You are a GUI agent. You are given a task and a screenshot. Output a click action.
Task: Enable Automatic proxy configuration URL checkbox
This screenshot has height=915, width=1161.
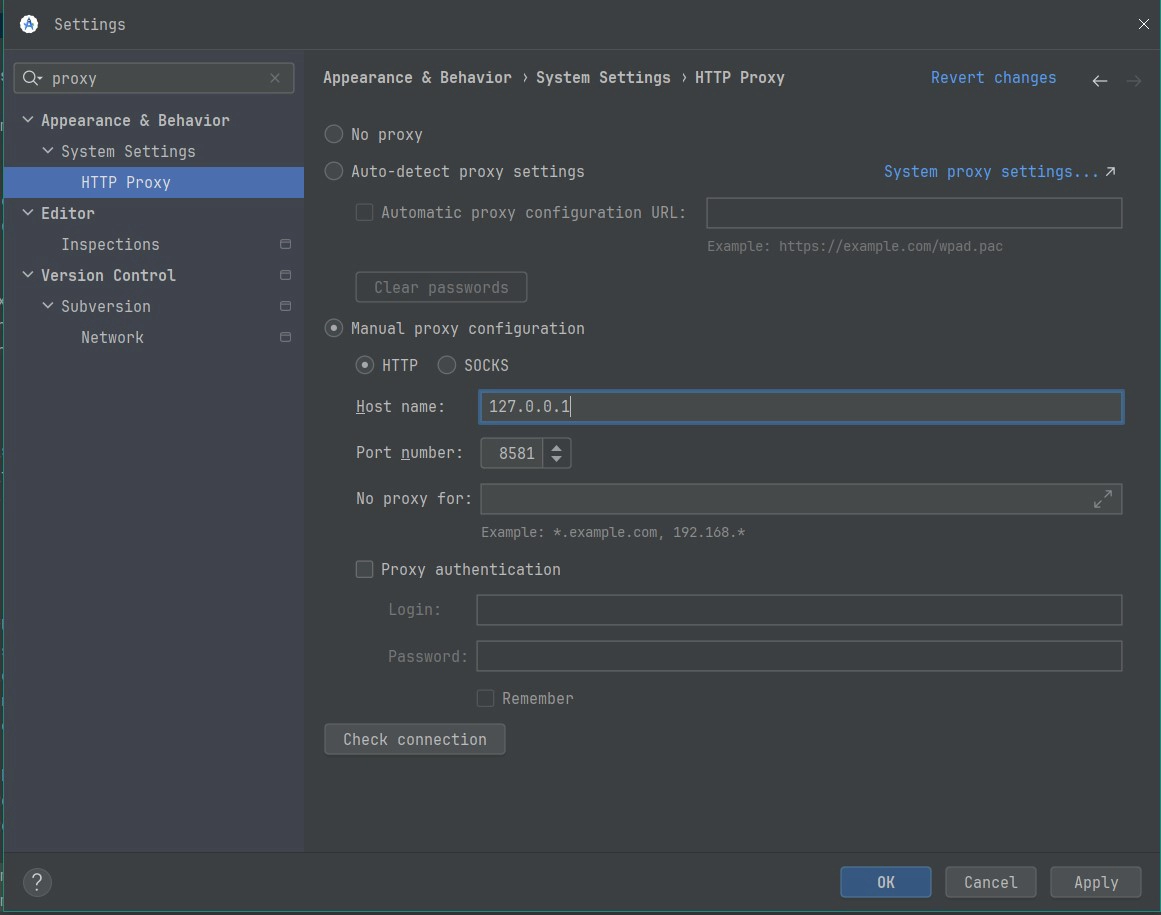364,212
